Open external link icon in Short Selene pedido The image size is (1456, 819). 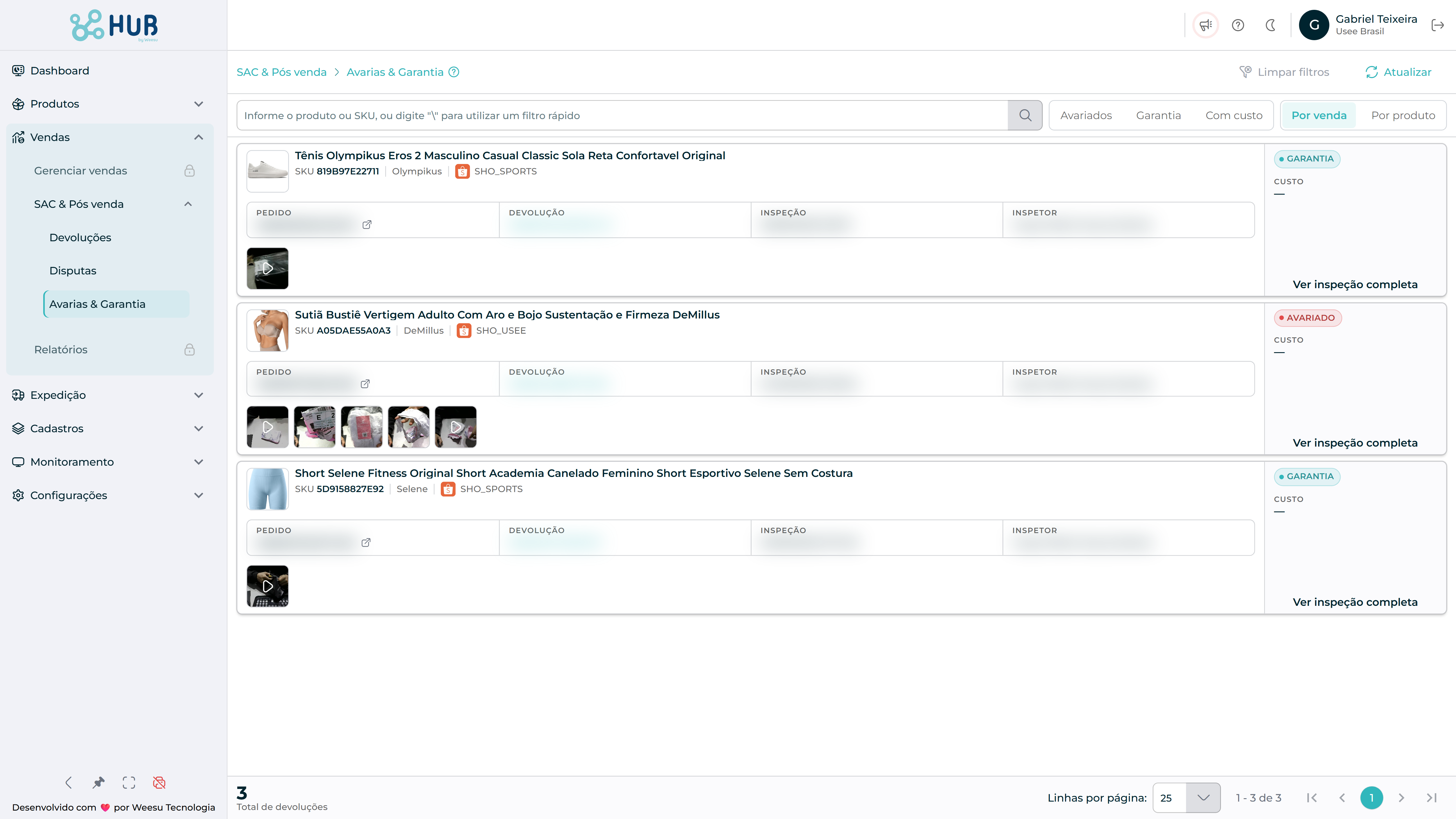tap(366, 543)
